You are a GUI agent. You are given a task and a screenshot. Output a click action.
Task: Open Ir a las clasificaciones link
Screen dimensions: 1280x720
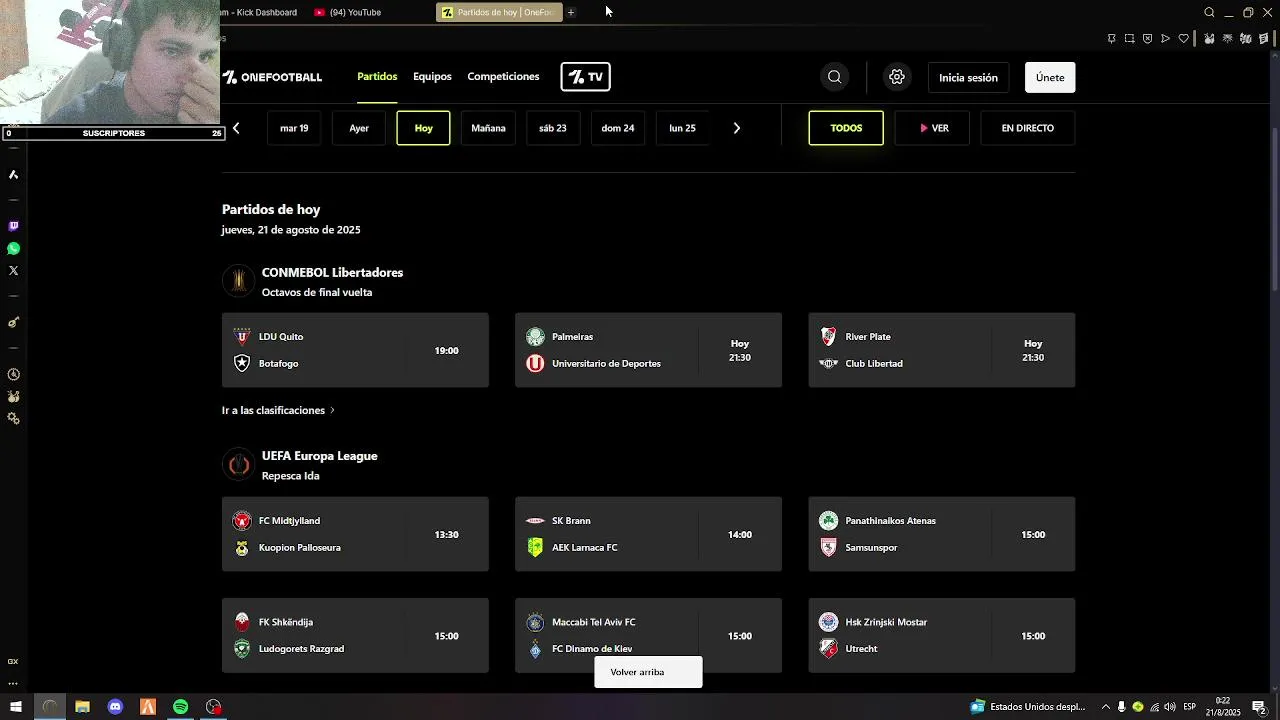(x=278, y=410)
